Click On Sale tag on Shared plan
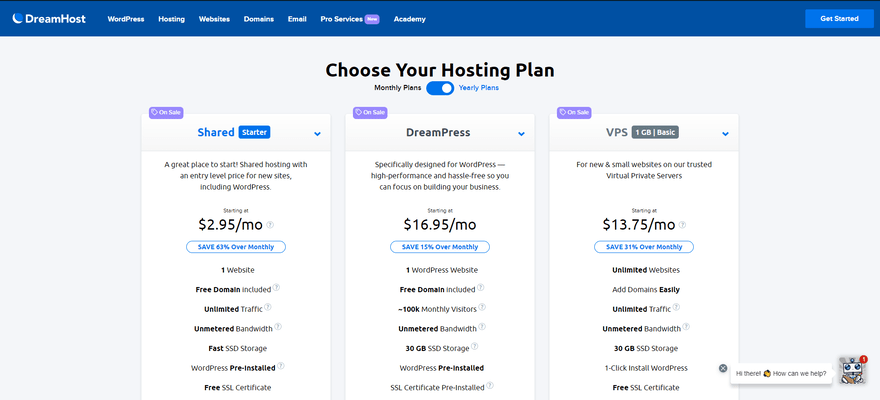This screenshot has height=400, width=880. point(166,112)
